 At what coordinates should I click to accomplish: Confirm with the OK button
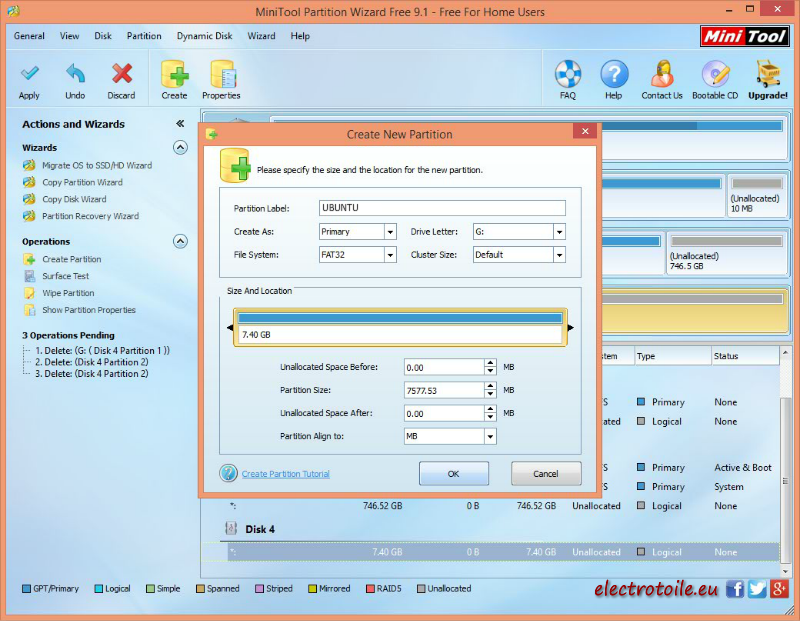point(454,473)
